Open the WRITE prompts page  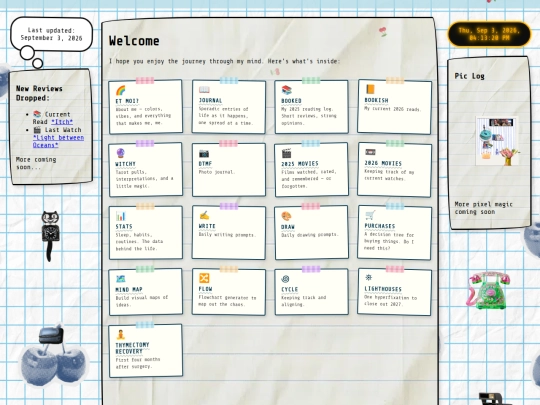207,226
